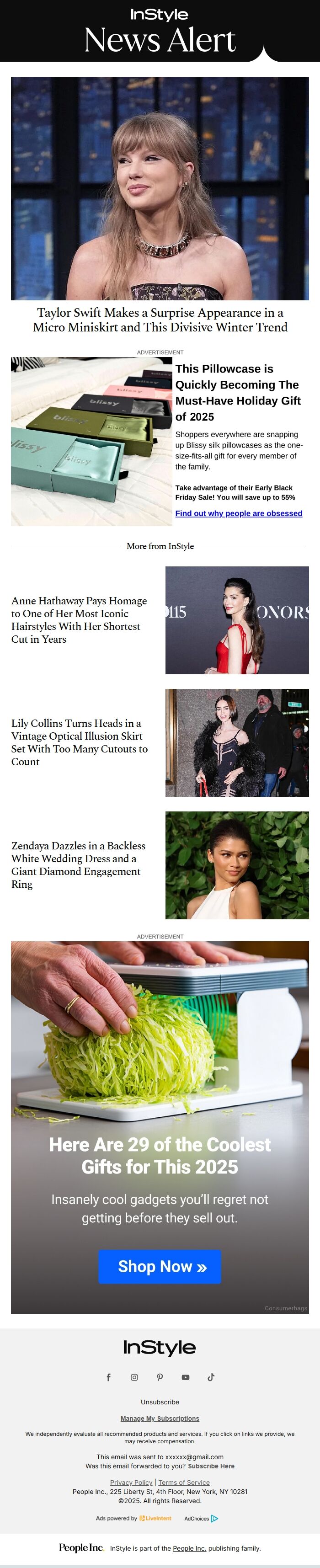Click the LiveIntent logo
The image size is (320, 1568).
(x=155, y=1518)
